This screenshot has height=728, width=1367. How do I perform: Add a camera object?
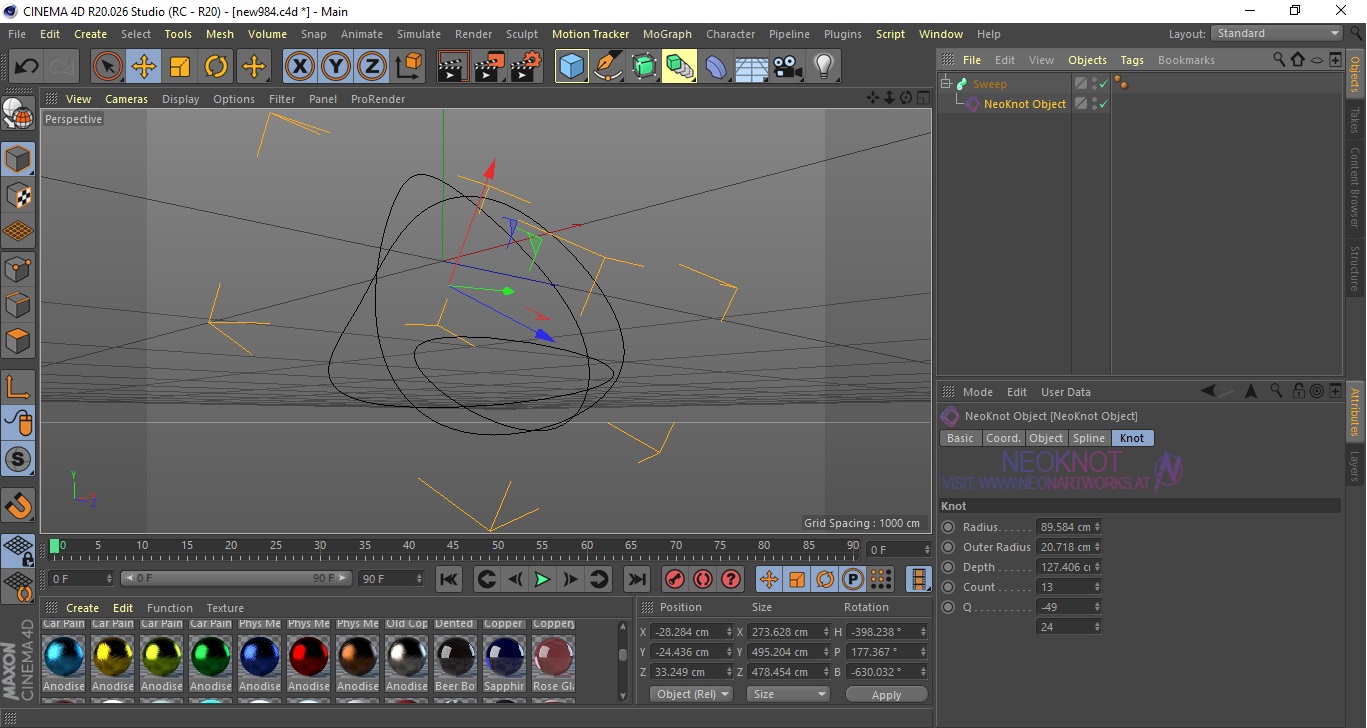[787, 67]
